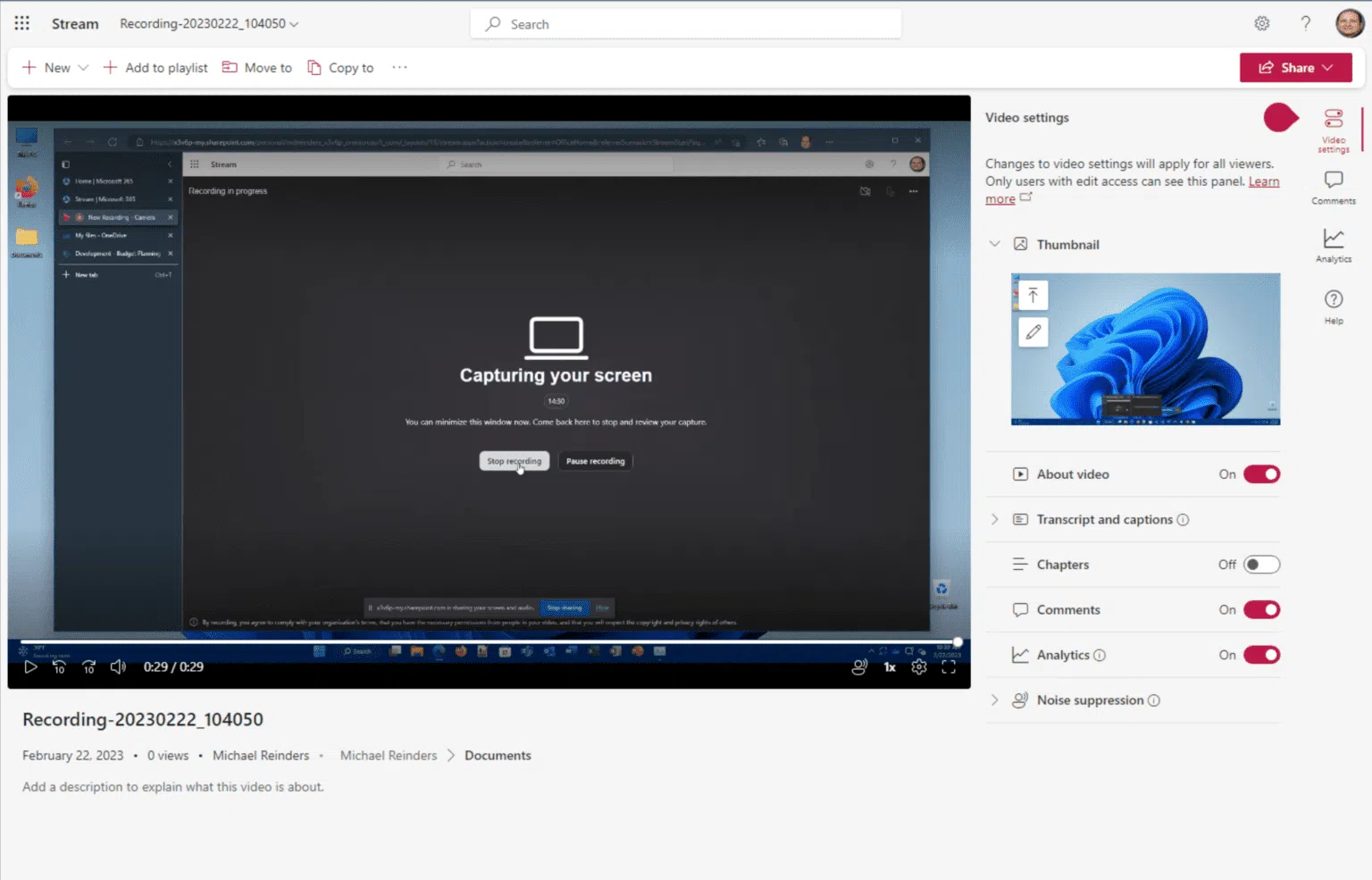This screenshot has height=880, width=1372.
Task: Open the Video settings panel
Action: coord(1333,129)
